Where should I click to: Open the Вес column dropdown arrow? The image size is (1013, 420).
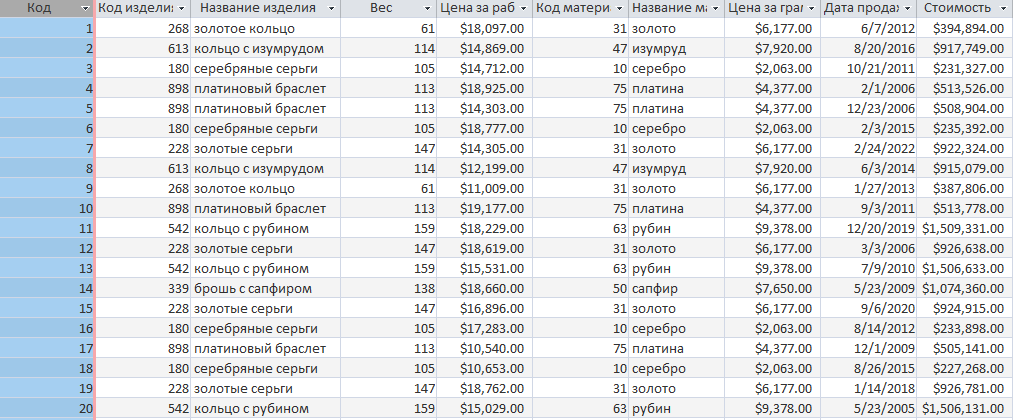pyautogui.click(x=427, y=8)
